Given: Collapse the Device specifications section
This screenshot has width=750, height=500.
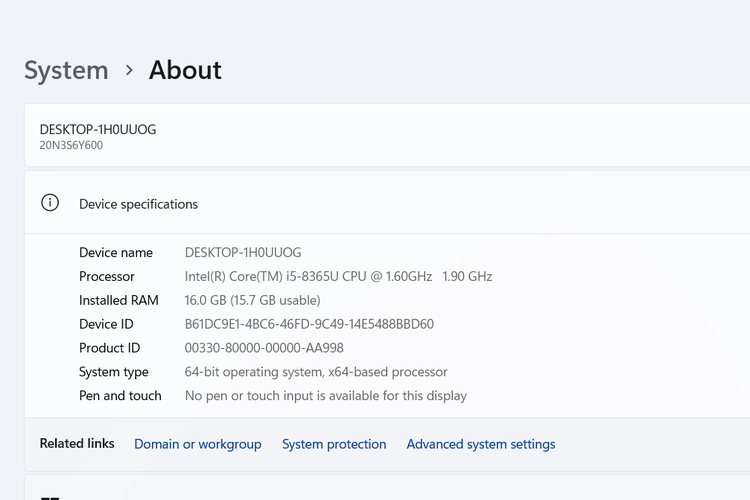Looking at the screenshot, I should tap(400, 203).
